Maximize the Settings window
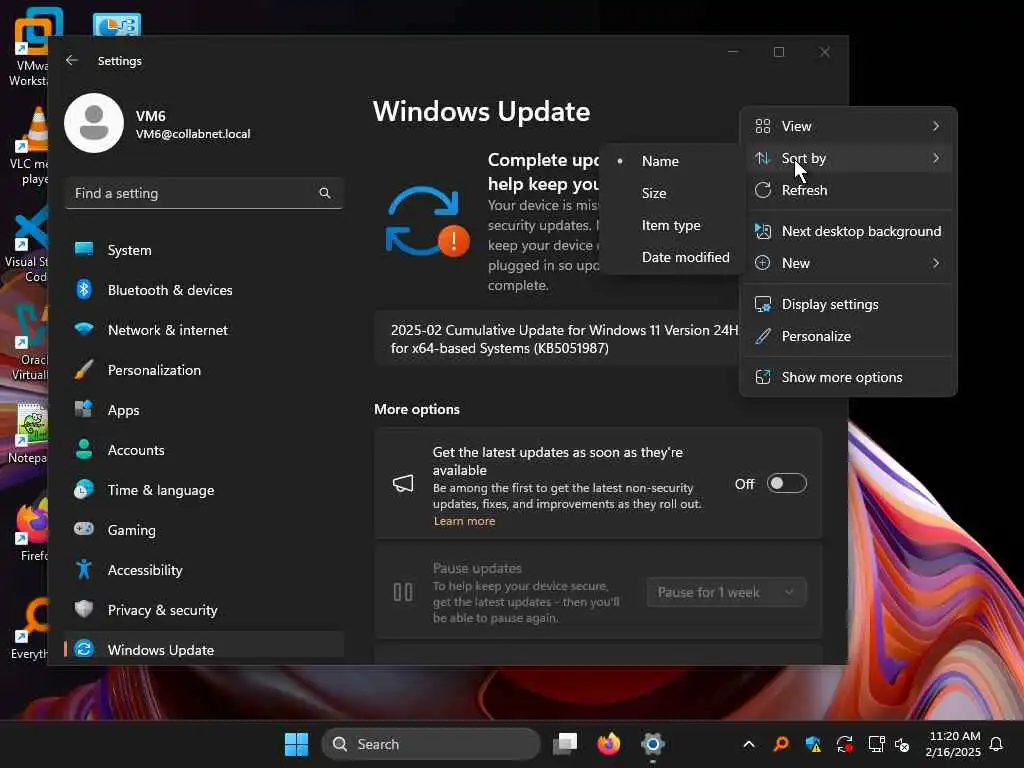Viewport: 1024px width, 768px height. coord(779,52)
